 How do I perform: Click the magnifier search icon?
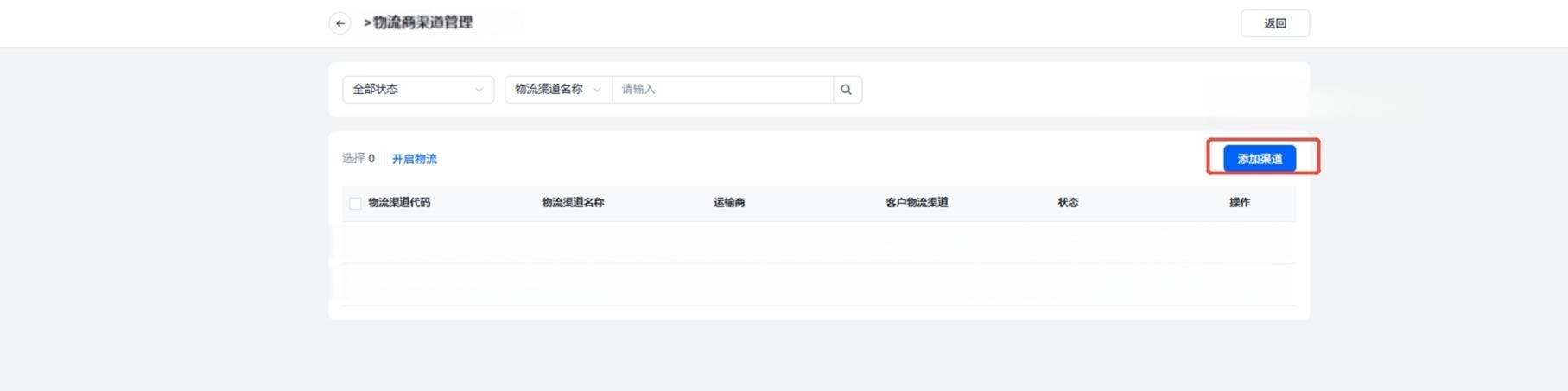(x=847, y=90)
